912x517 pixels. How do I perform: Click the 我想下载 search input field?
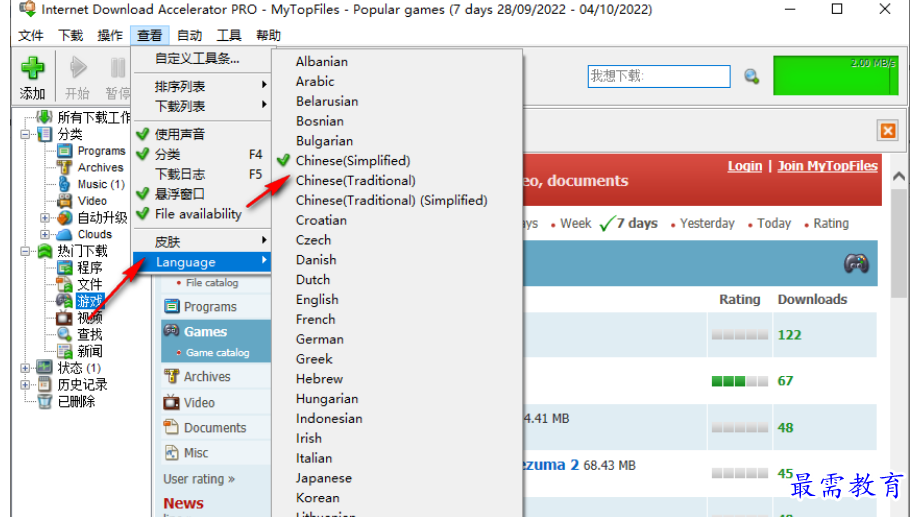point(659,76)
